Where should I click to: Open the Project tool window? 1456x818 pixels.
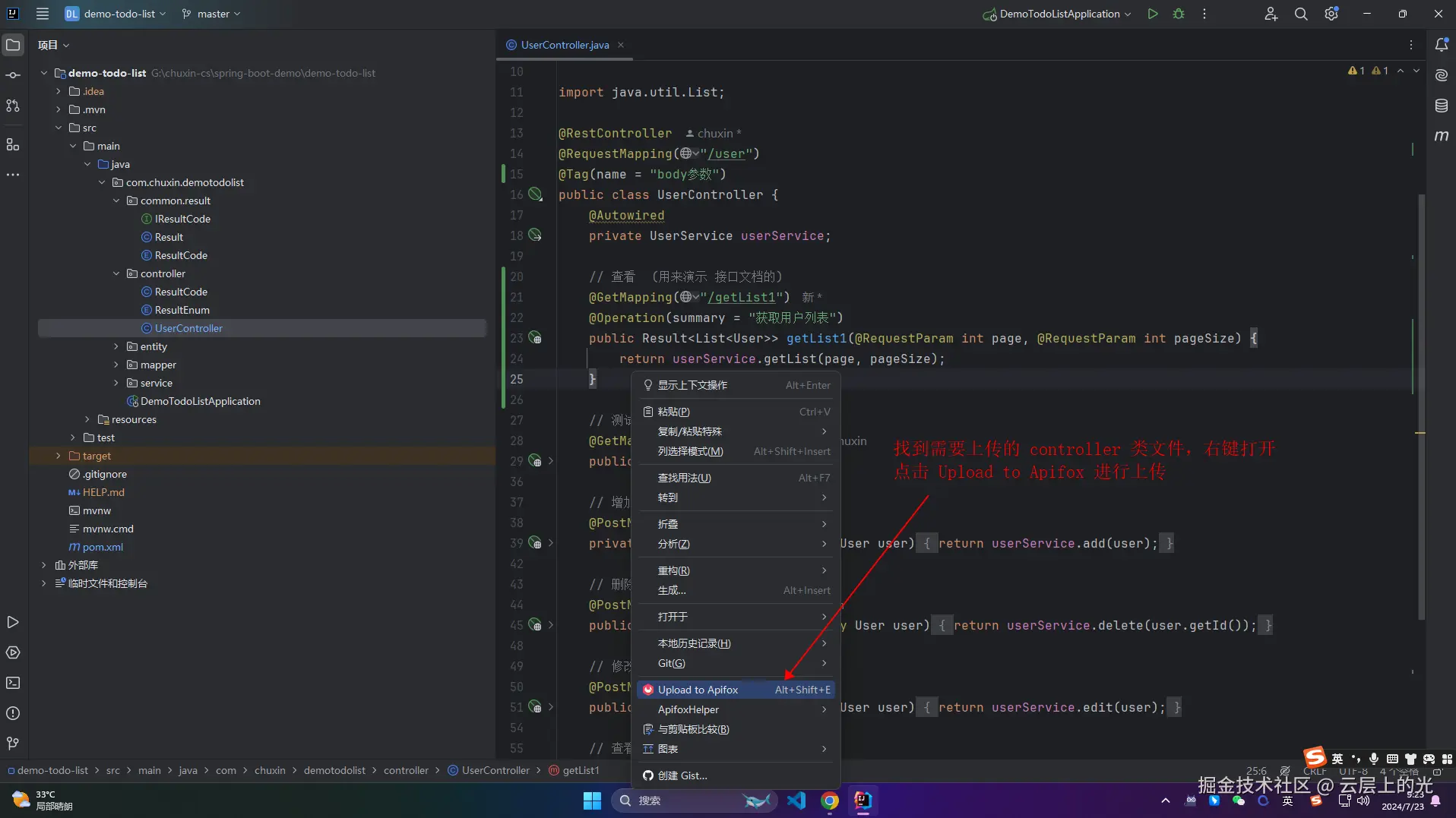point(13,45)
